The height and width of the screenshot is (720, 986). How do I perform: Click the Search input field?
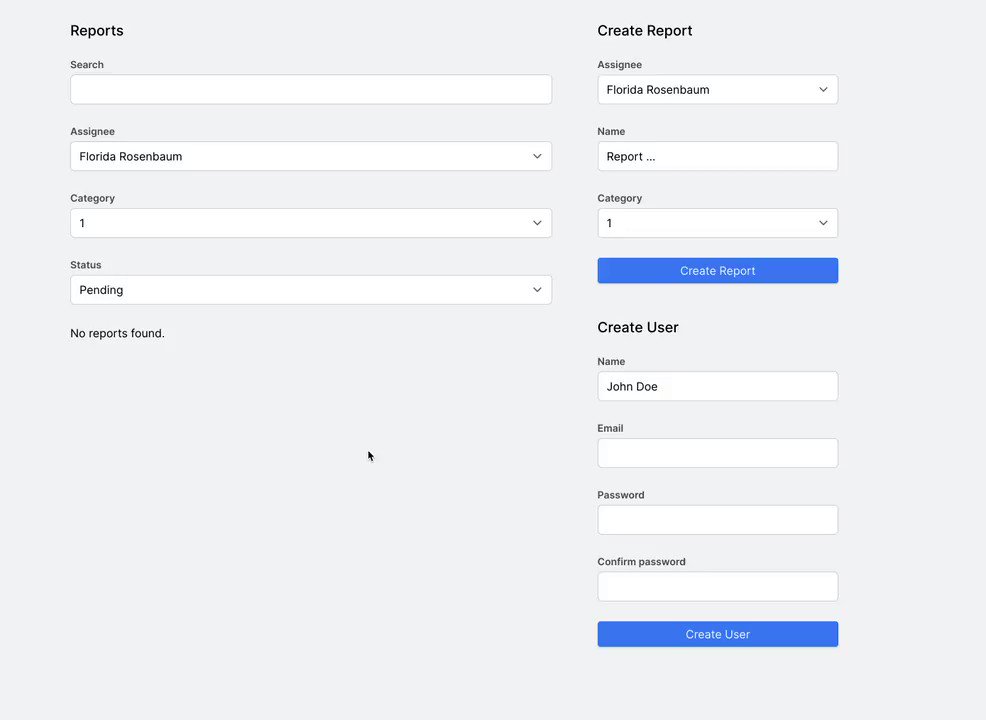click(310, 89)
